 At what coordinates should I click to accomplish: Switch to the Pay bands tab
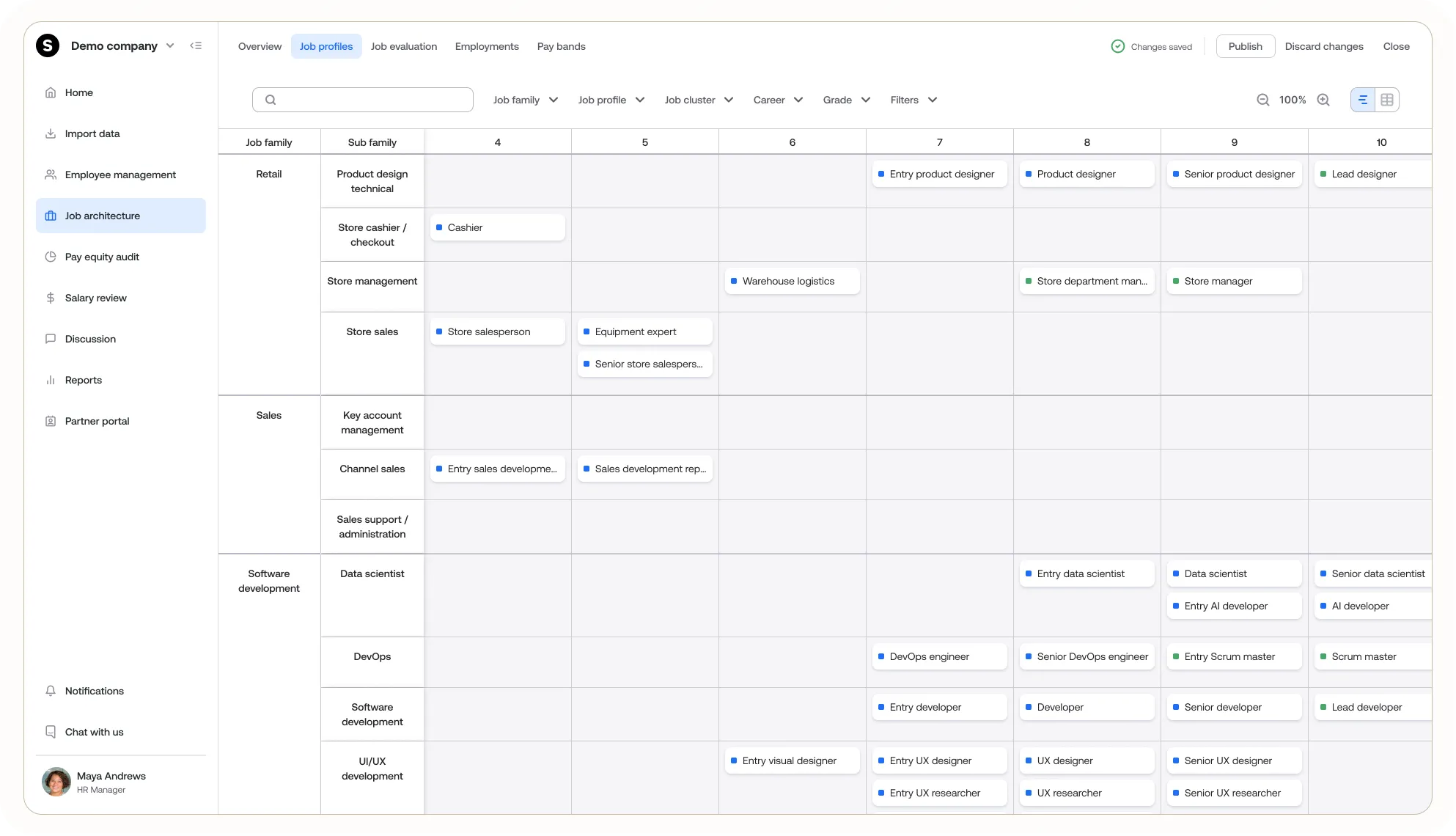click(x=561, y=46)
